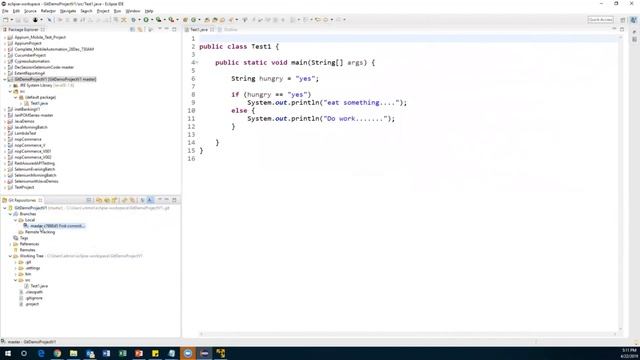The width and height of the screenshot is (640, 360).
Task: Open dropdown arrow next to Debug button
Action: [139, 20]
